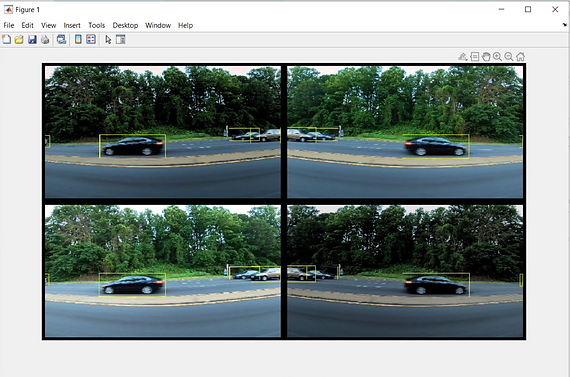Activate the Pan hand tool

tap(486, 57)
